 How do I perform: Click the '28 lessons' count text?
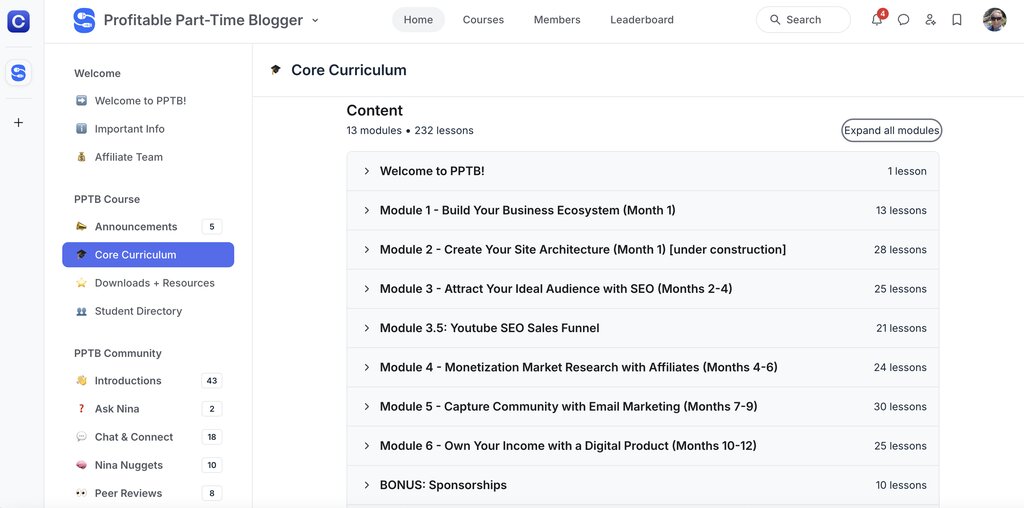900,249
